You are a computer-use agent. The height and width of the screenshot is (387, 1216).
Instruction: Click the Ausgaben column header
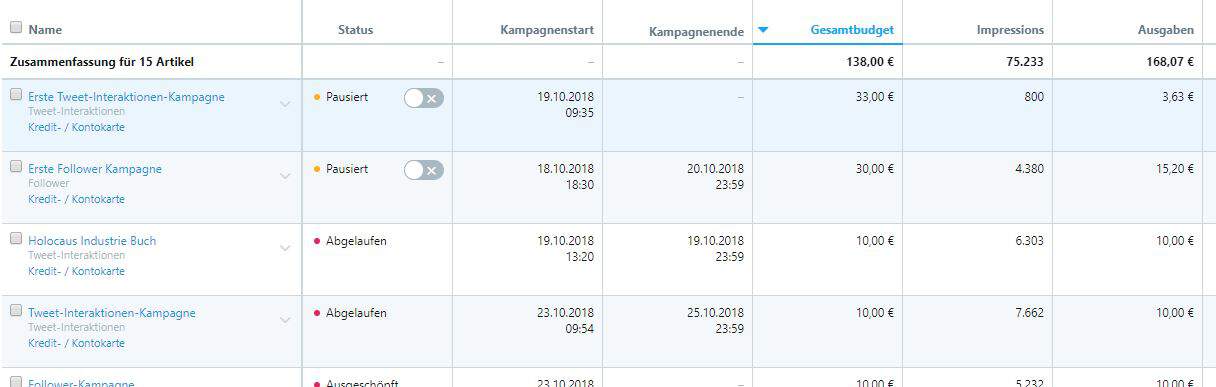pyautogui.click(x=1165, y=30)
